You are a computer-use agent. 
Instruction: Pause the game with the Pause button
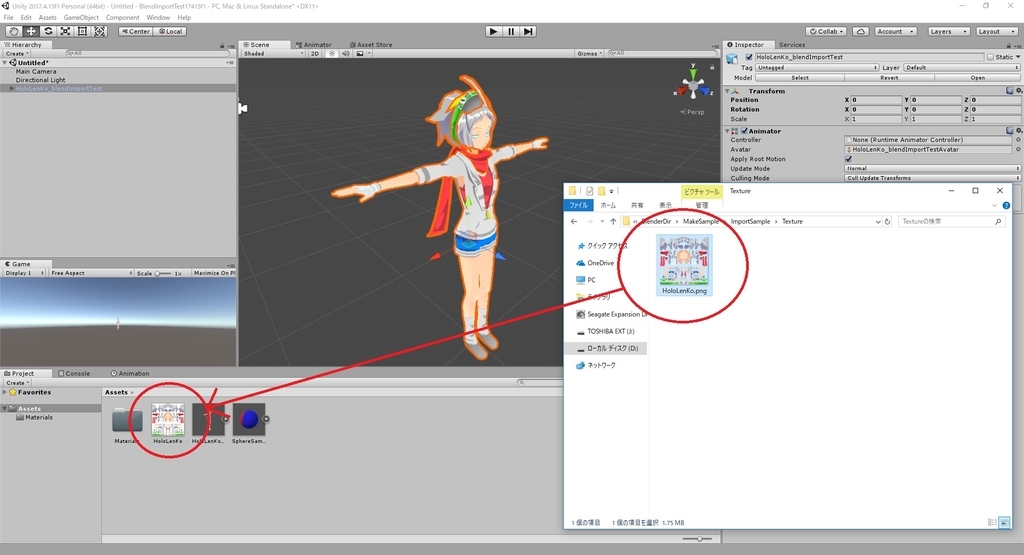(511, 31)
